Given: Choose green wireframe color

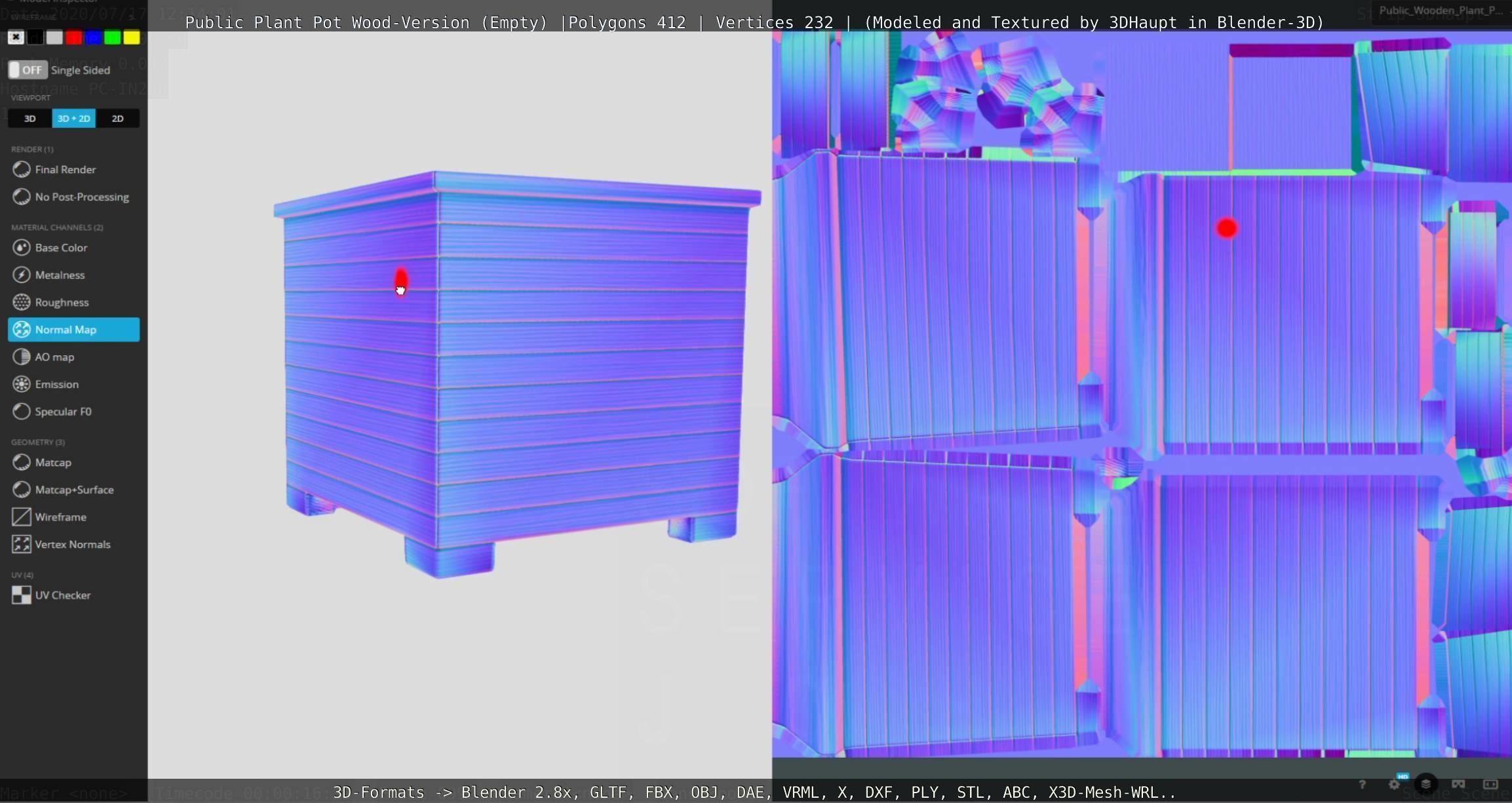Looking at the screenshot, I should [x=113, y=37].
